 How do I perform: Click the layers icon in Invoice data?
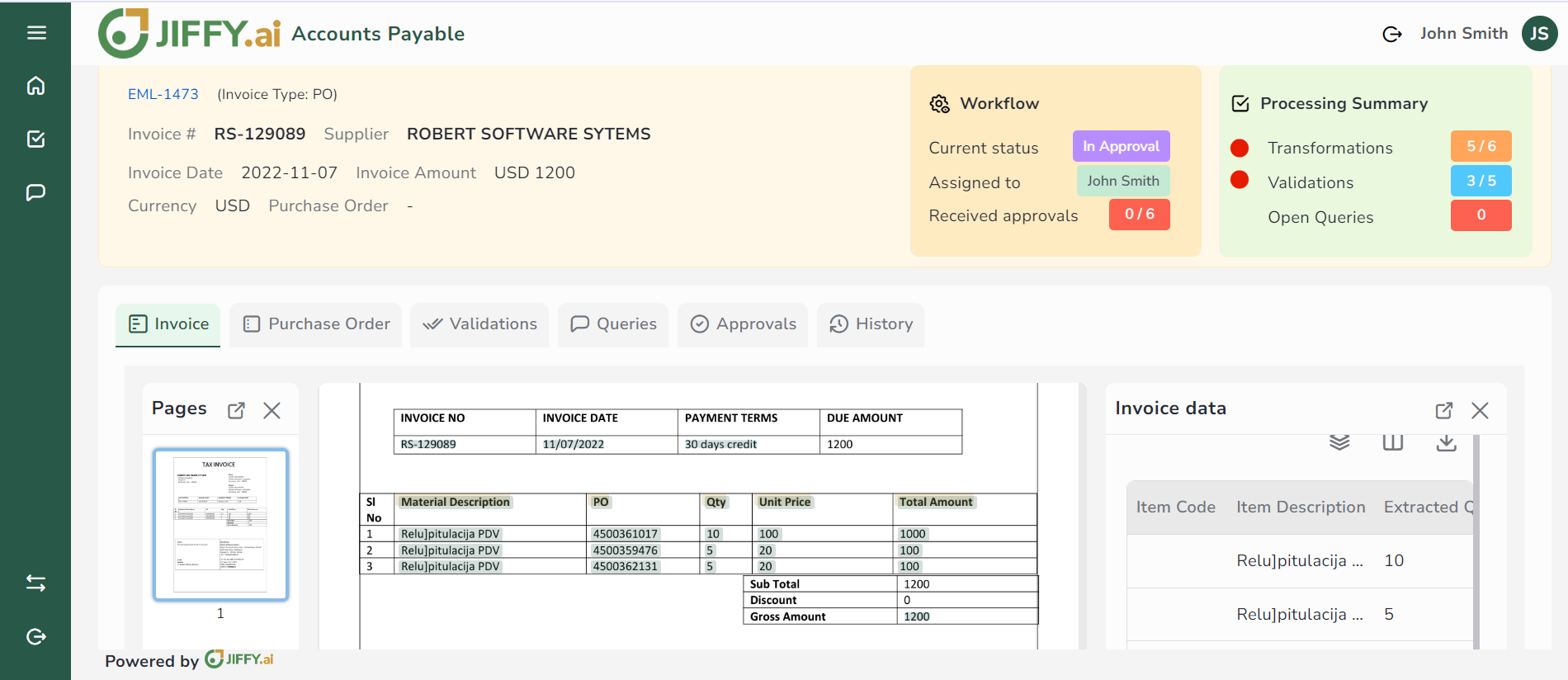(x=1339, y=443)
